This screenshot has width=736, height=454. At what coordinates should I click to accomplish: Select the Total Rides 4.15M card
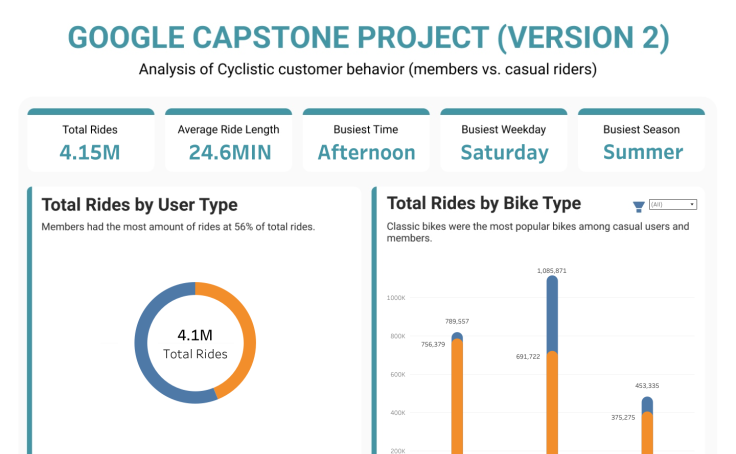91,141
